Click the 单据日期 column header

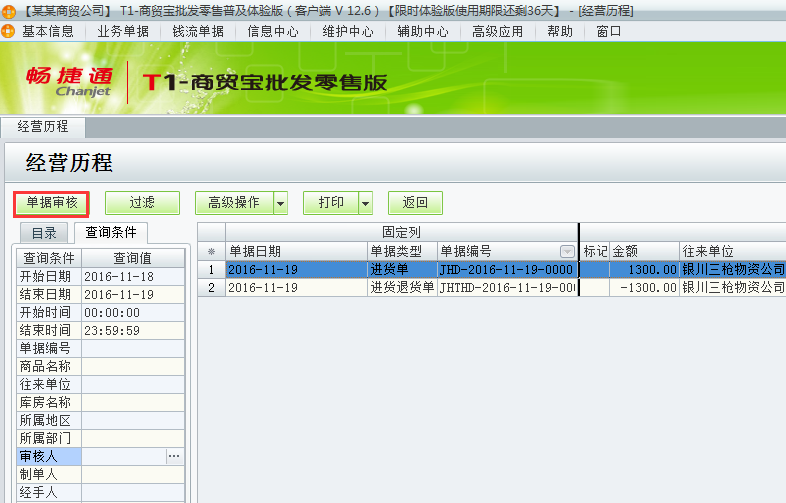click(296, 251)
